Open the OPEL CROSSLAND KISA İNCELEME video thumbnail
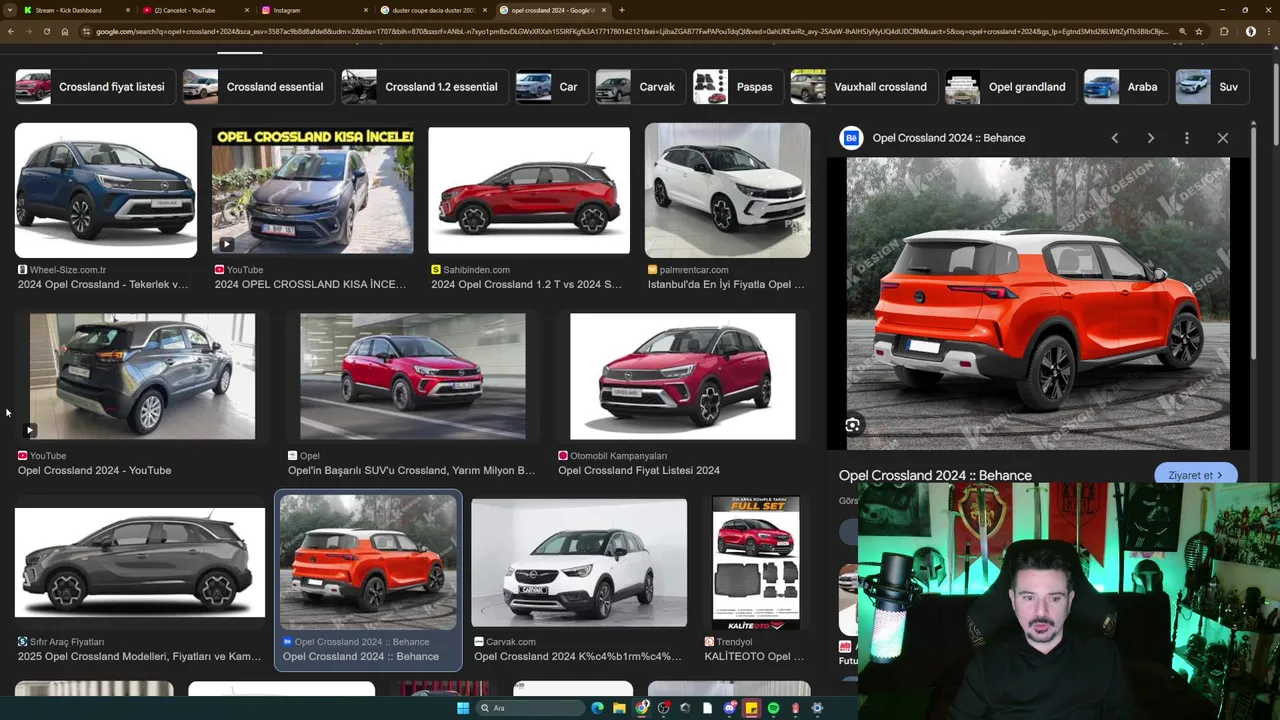 tap(312, 190)
